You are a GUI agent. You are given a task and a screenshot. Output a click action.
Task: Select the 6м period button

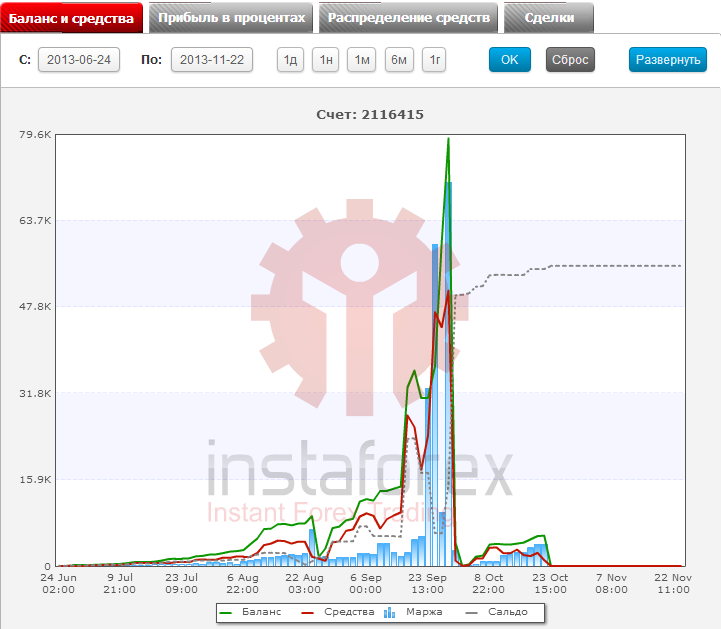(399, 60)
